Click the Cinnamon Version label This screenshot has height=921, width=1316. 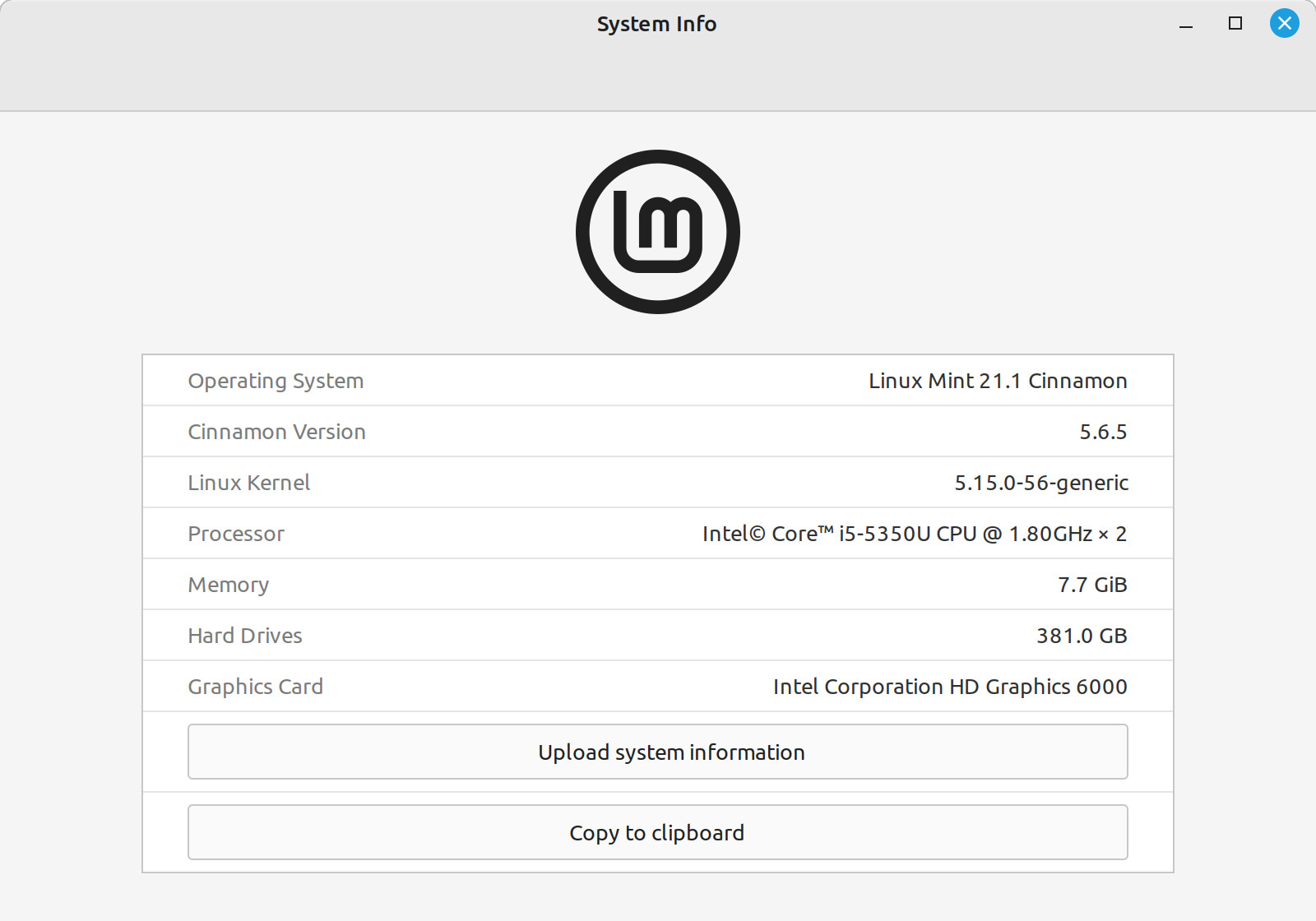pyautogui.click(x=276, y=432)
